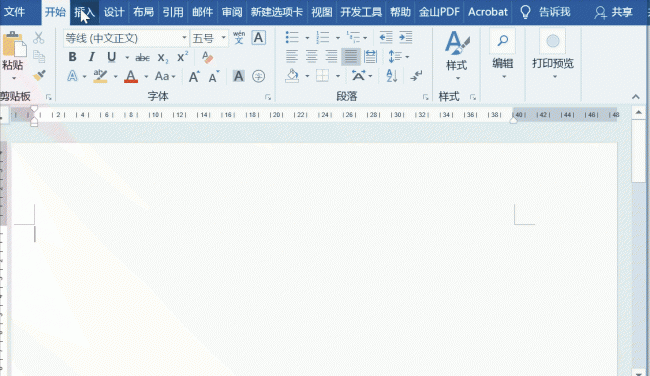Click the Grow Font icon
Screen dimensions: 650x376
point(194,77)
